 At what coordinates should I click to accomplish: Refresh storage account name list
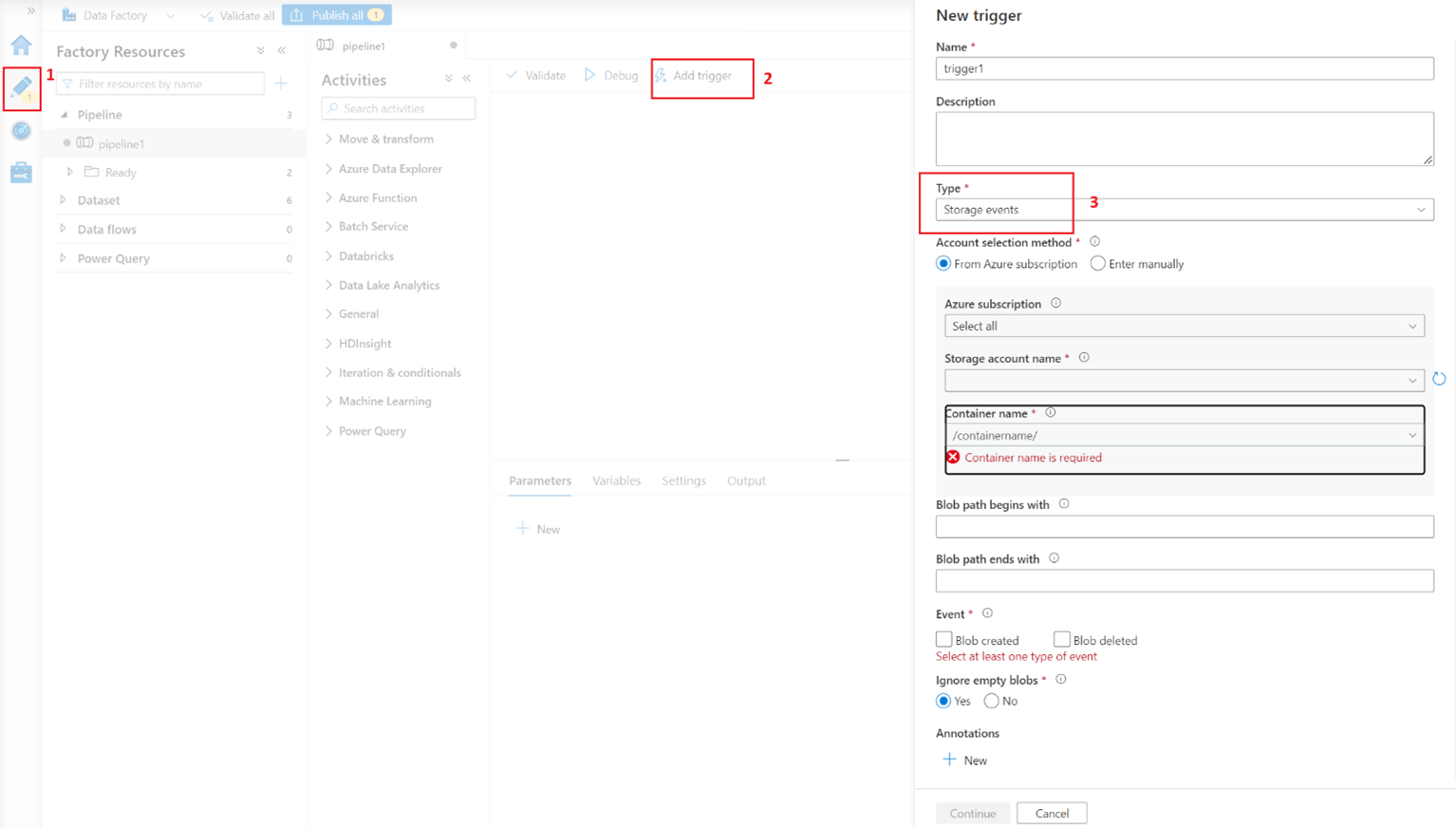(x=1439, y=379)
